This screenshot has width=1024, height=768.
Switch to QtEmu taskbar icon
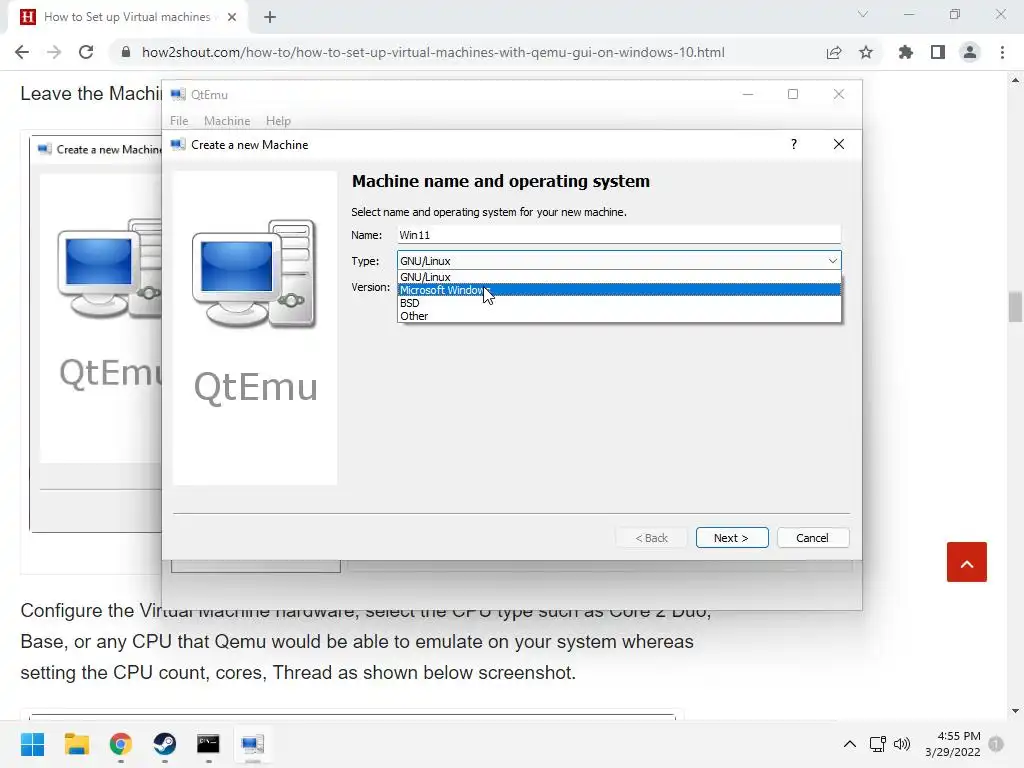[253, 744]
